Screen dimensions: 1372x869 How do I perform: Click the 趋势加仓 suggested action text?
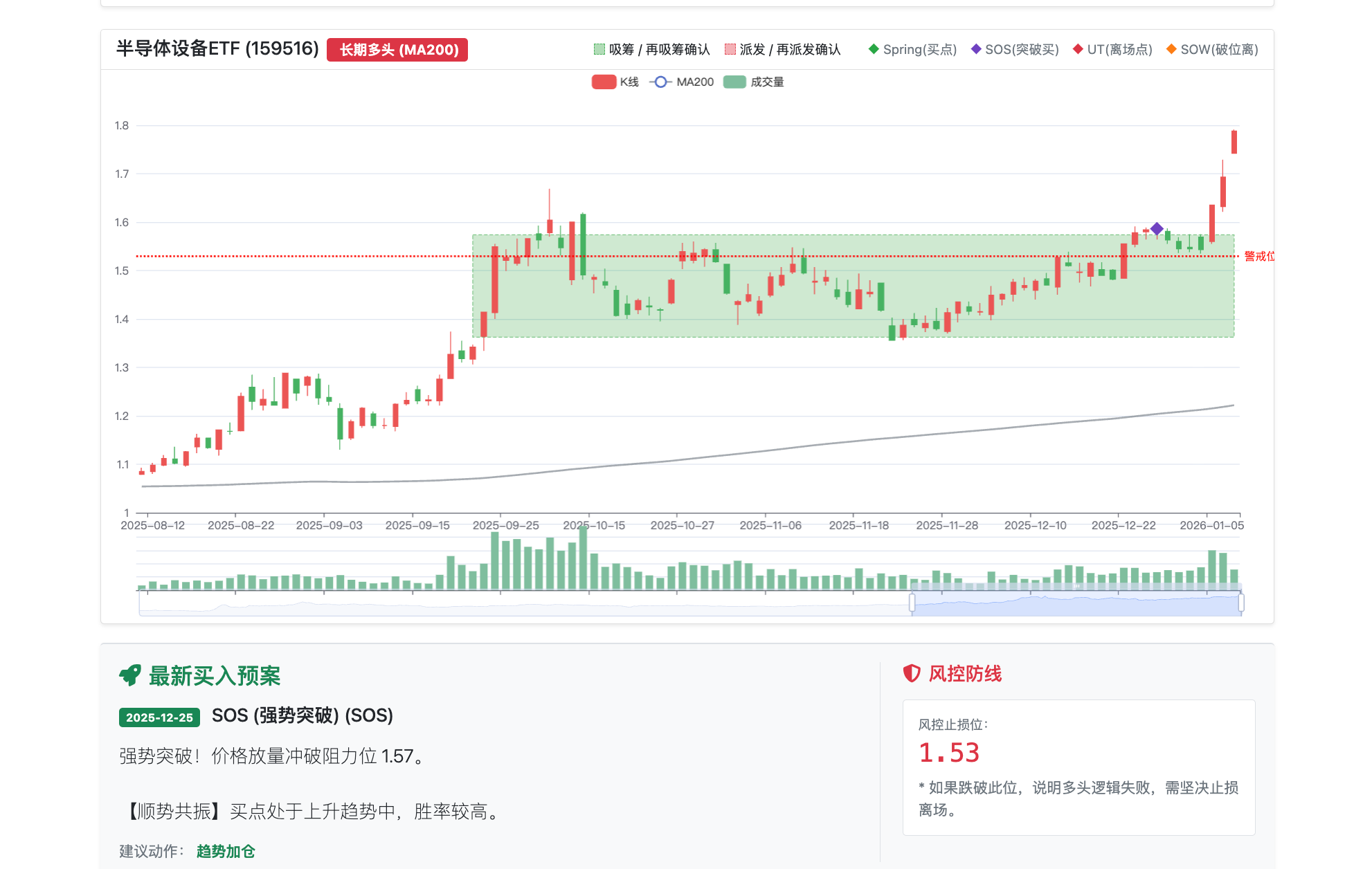[226, 851]
